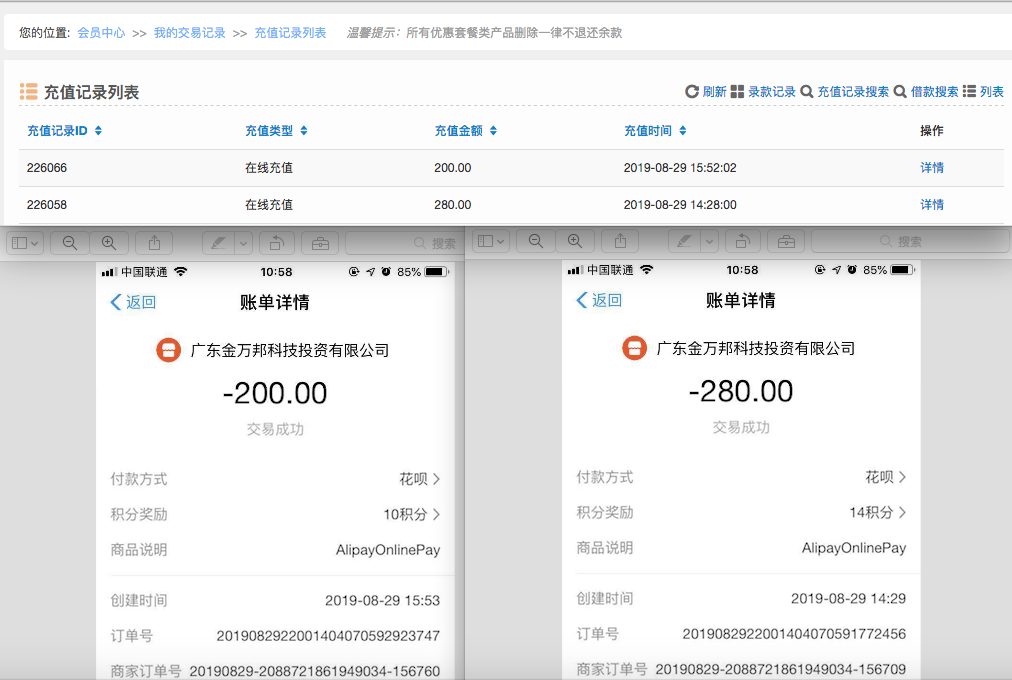The image size is (1012, 680).
Task: Open 充值记录搜索 search link
Action: click(x=844, y=92)
